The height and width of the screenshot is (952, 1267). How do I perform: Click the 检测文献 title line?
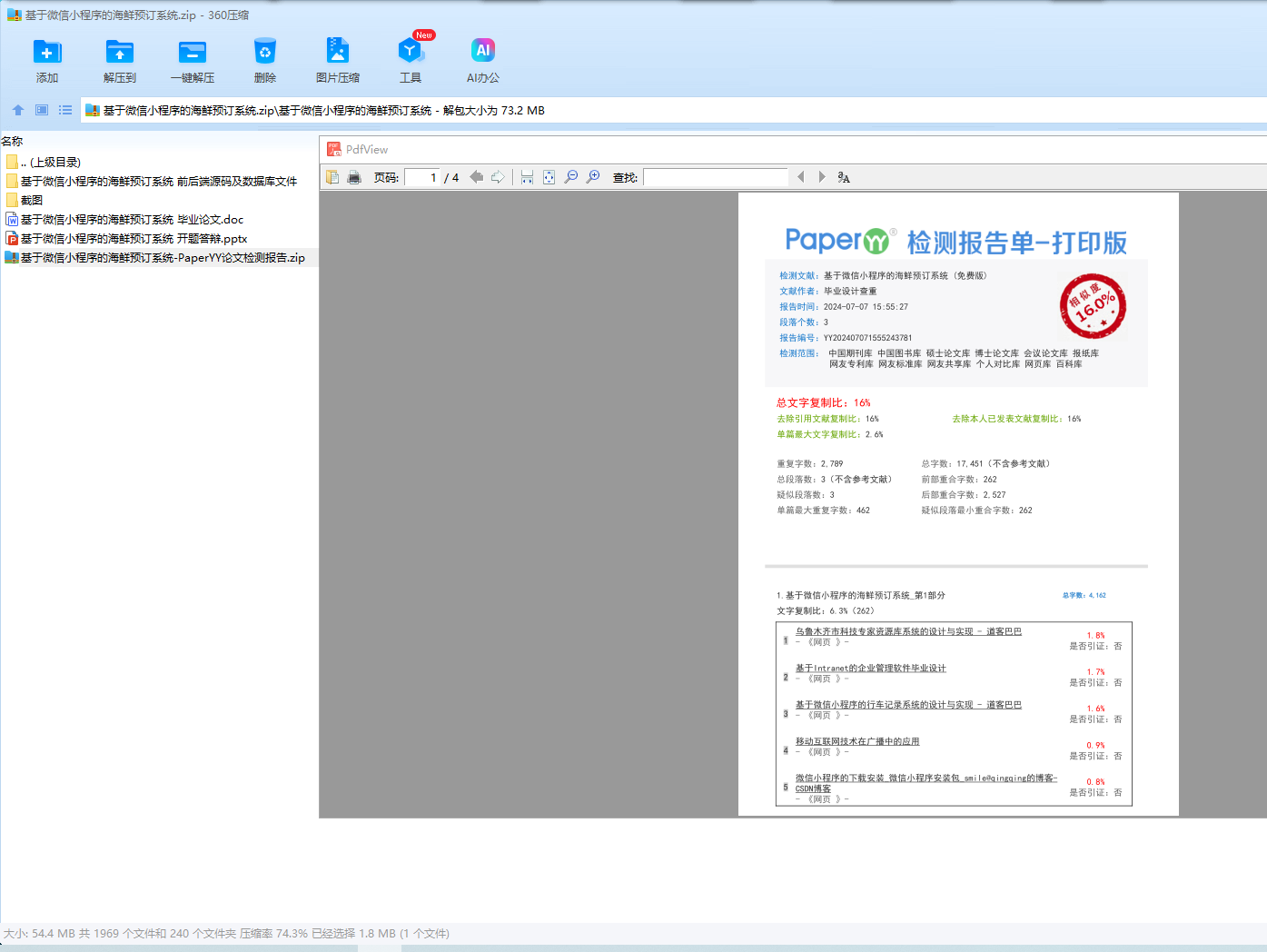[883, 275]
